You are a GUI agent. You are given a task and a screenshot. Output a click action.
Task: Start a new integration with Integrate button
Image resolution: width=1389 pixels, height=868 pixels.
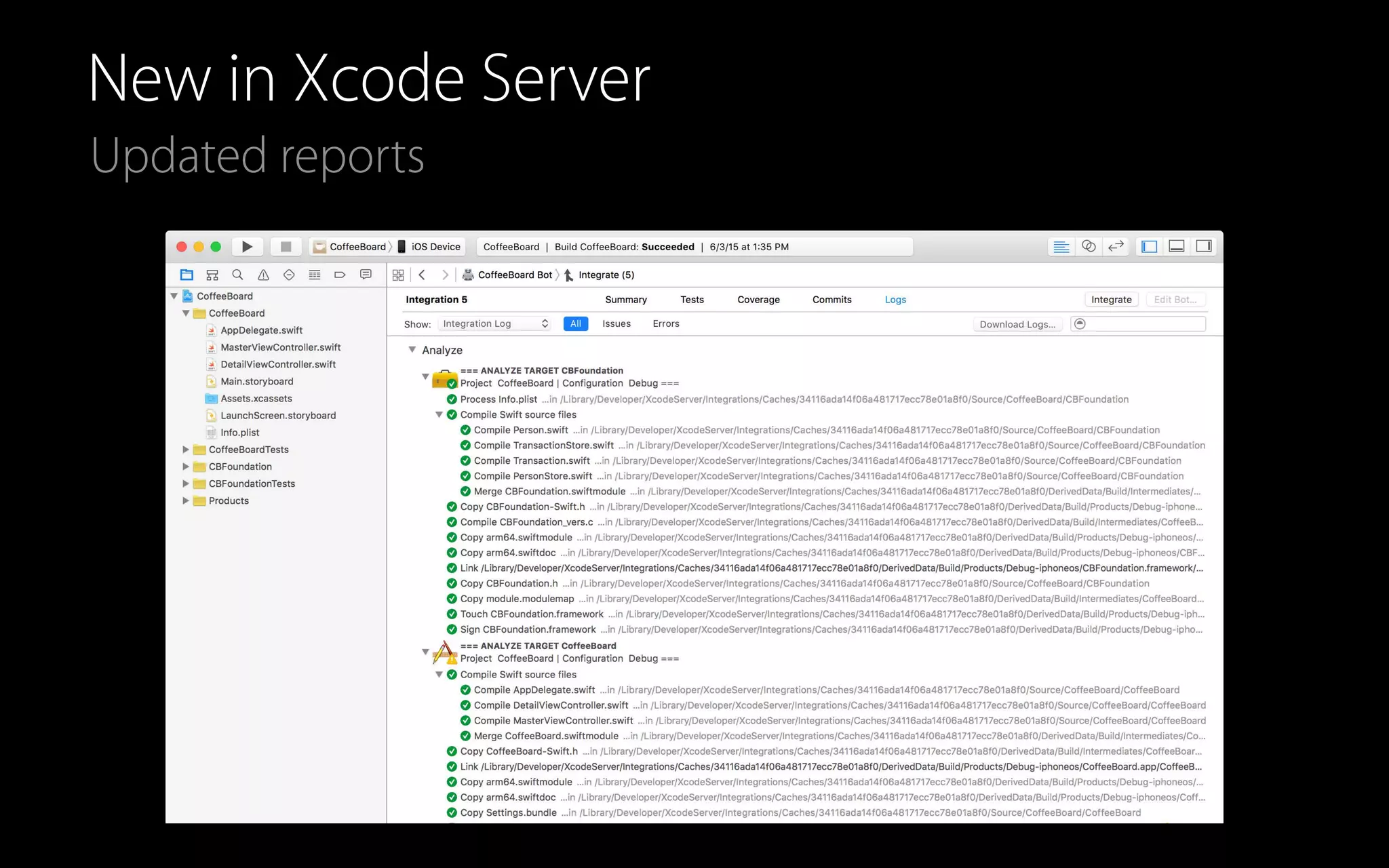click(x=1112, y=300)
